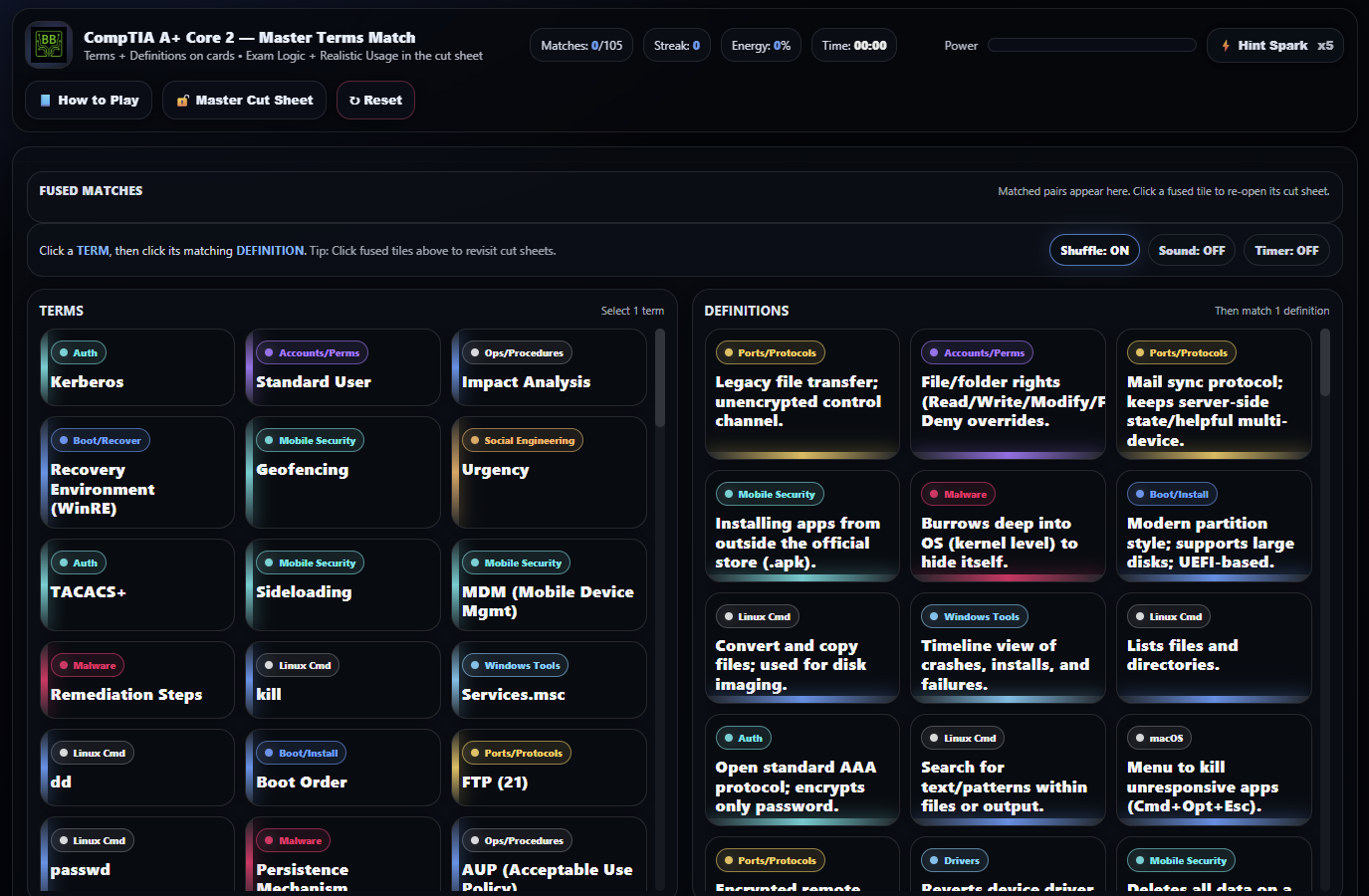
Task: Use the Hint Spark lightning button
Action: (x=1274, y=46)
